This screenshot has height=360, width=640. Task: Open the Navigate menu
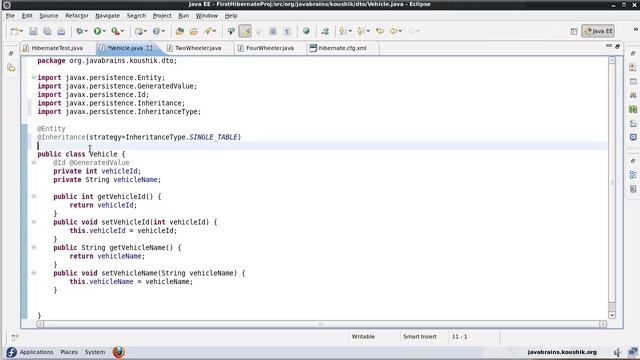[x=107, y=16]
